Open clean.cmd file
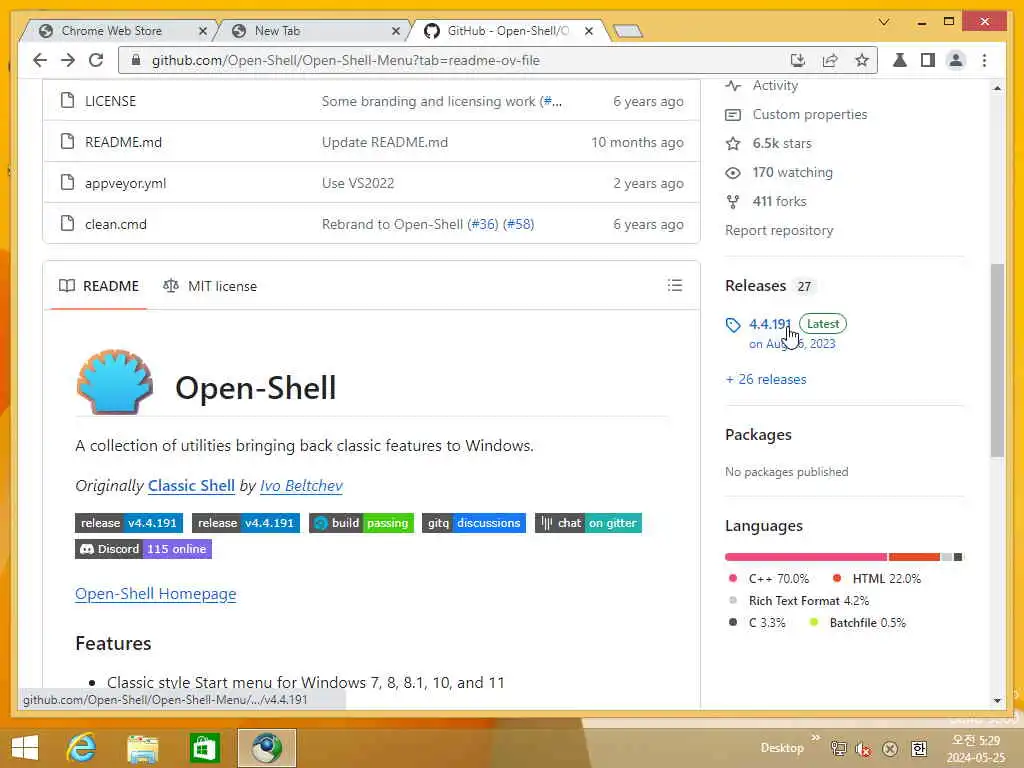Image resolution: width=1024 pixels, height=768 pixels. click(x=116, y=224)
